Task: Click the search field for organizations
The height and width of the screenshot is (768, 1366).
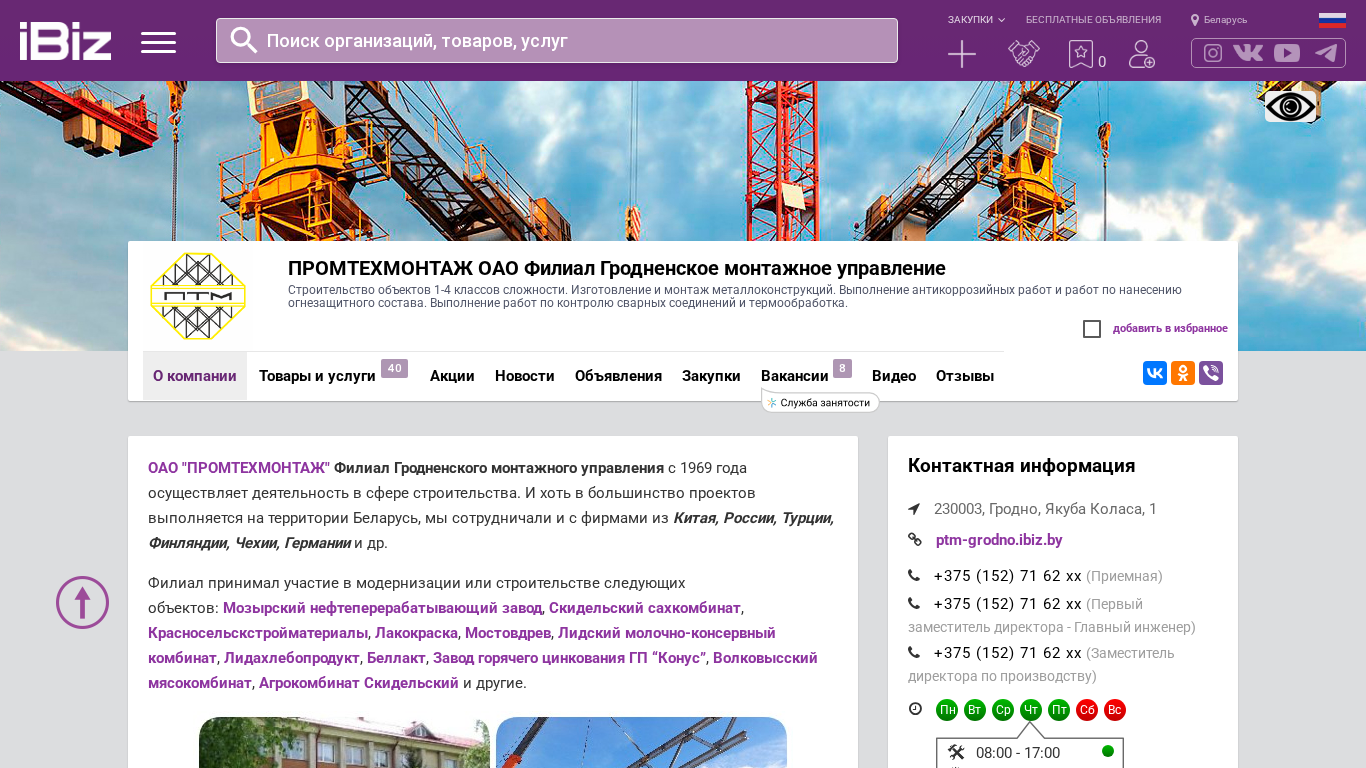Action: click(x=557, y=40)
